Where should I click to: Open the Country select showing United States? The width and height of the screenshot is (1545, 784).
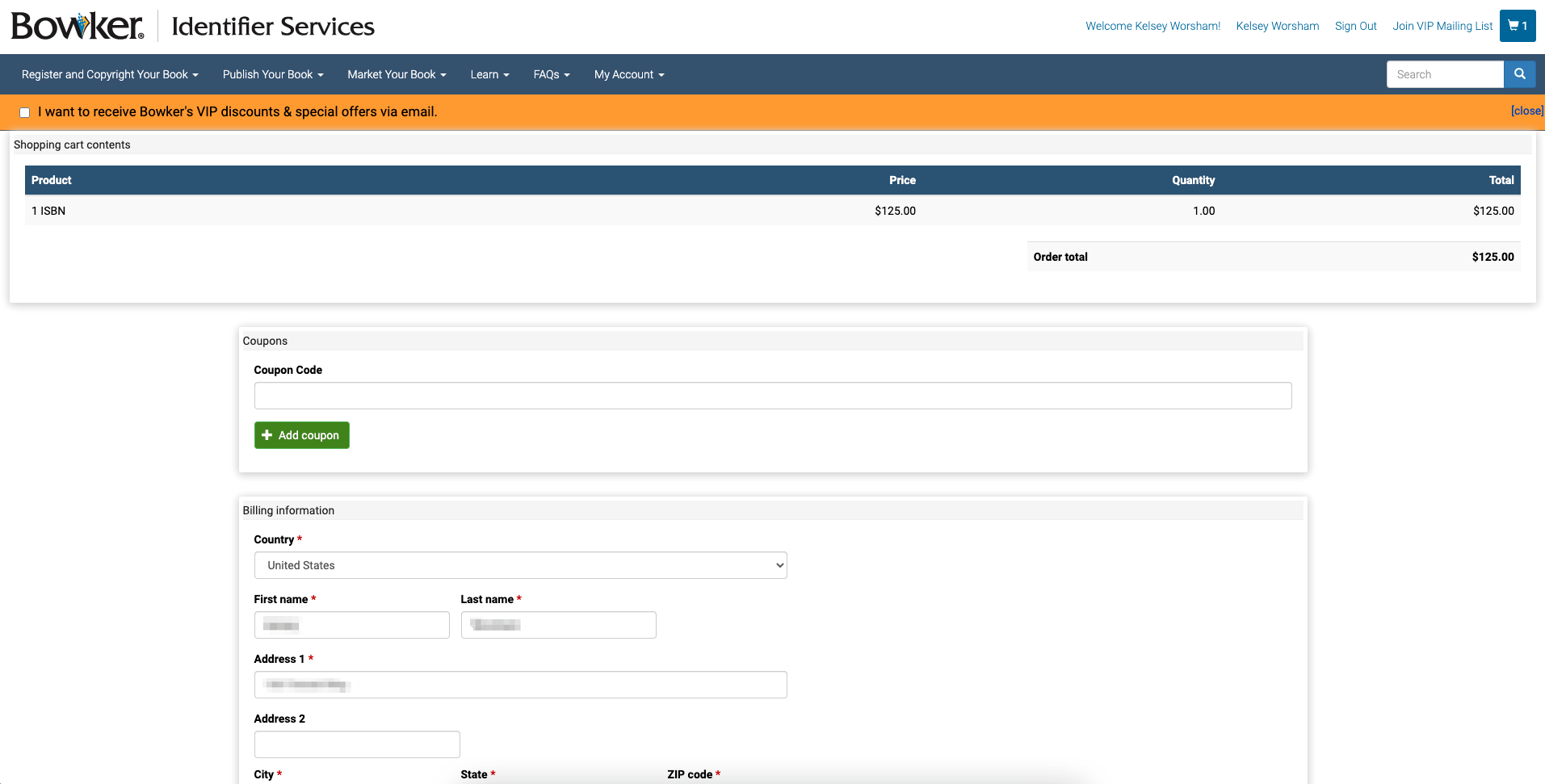click(x=520, y=565)
